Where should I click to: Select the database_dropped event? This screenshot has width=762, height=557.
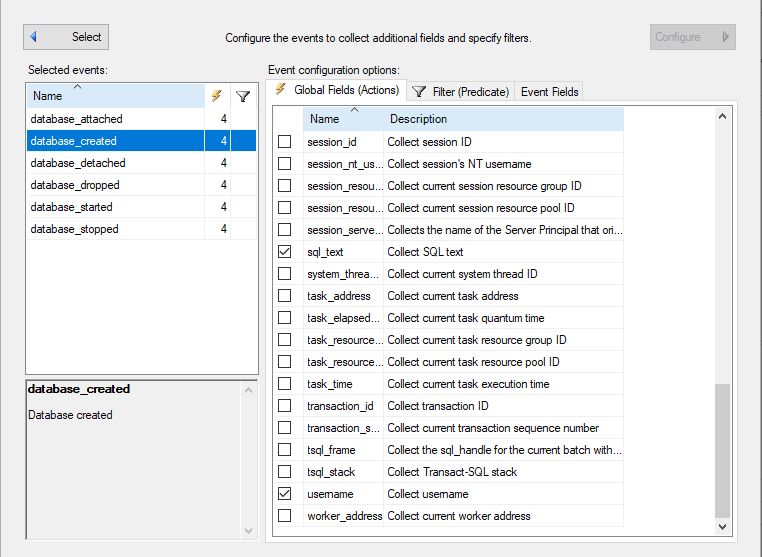141,185
